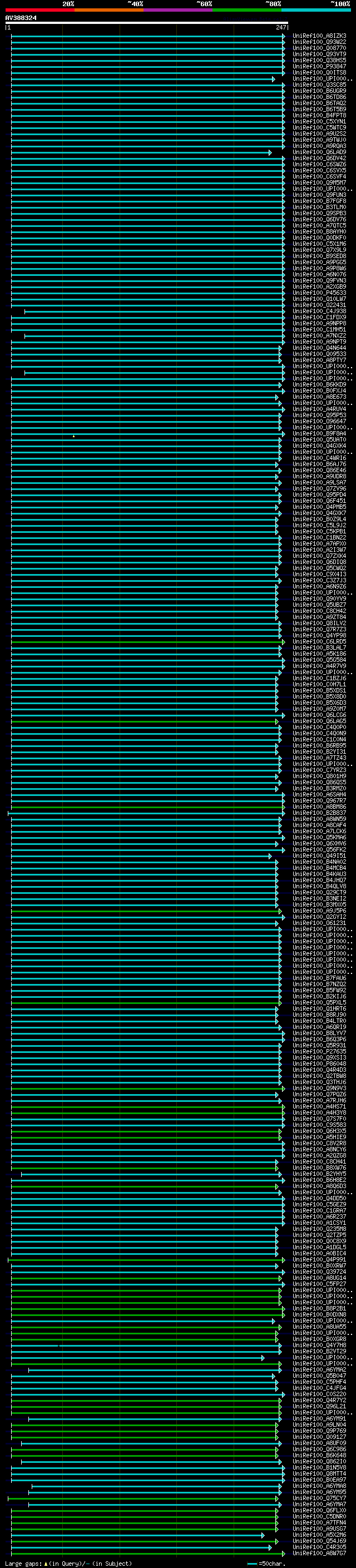Viewport: 356px width, 1568px height.
Task: Select the UniRef100_A1CSY1 label
Action: 319,1223
